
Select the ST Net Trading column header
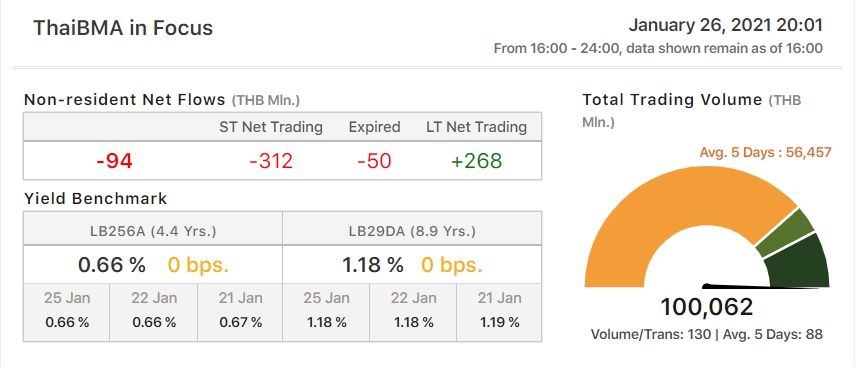point(271,127)
